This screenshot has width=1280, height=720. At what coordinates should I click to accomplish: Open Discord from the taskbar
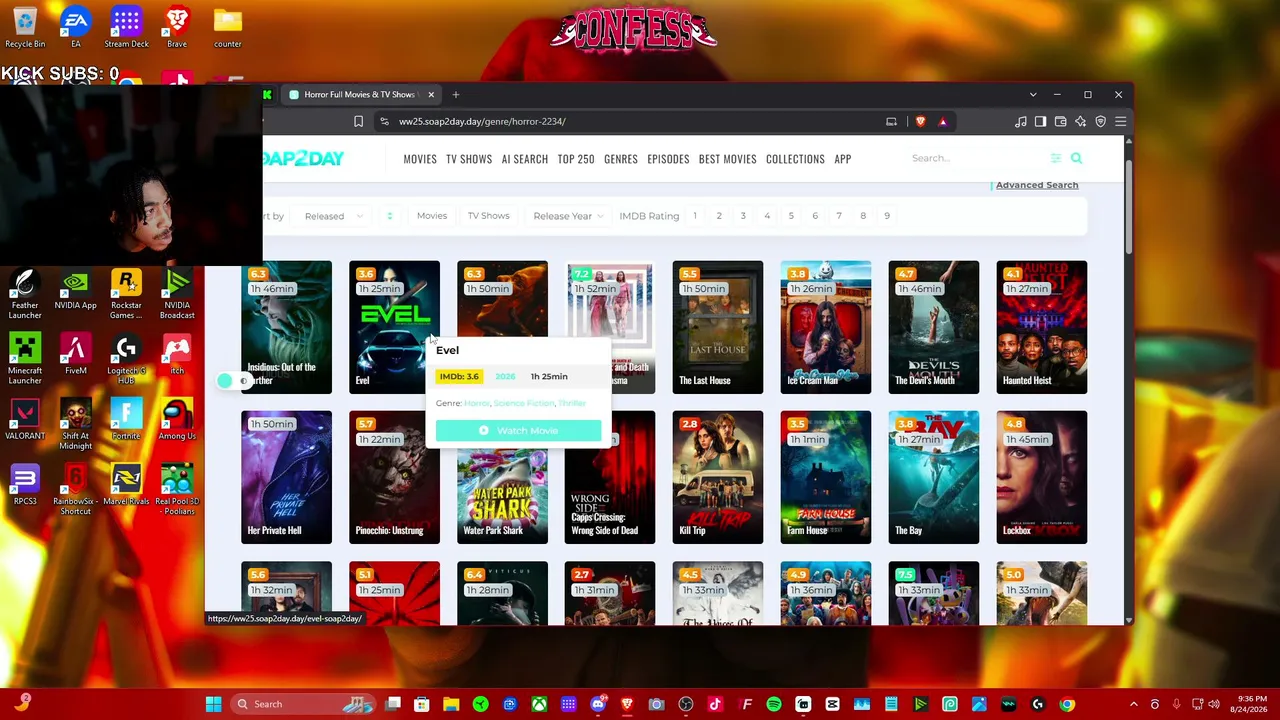click(x=598, y=704)
